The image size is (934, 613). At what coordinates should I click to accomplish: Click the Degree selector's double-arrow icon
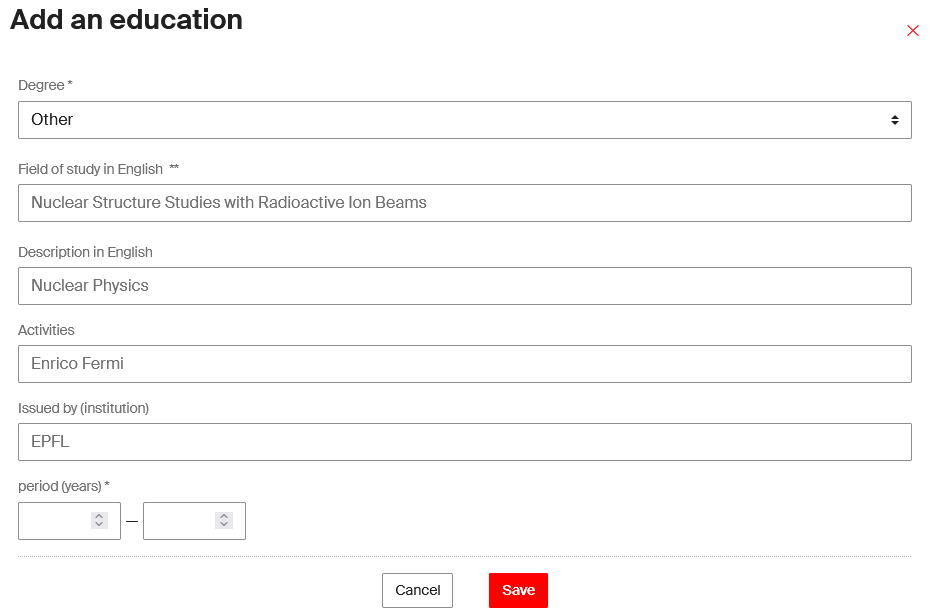(x=897, y=119)
